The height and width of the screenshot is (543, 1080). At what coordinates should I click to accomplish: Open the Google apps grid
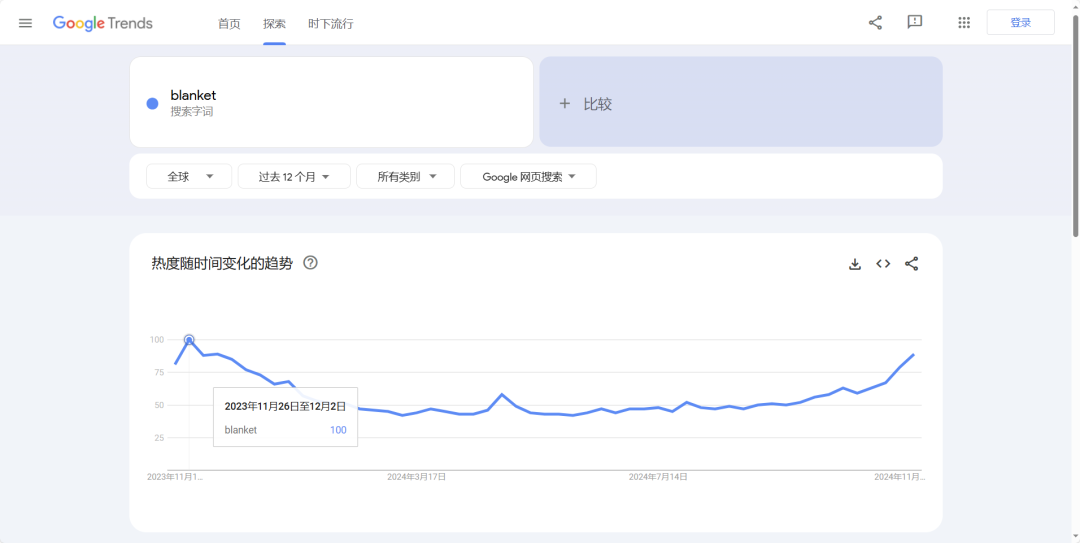(964, 23)
